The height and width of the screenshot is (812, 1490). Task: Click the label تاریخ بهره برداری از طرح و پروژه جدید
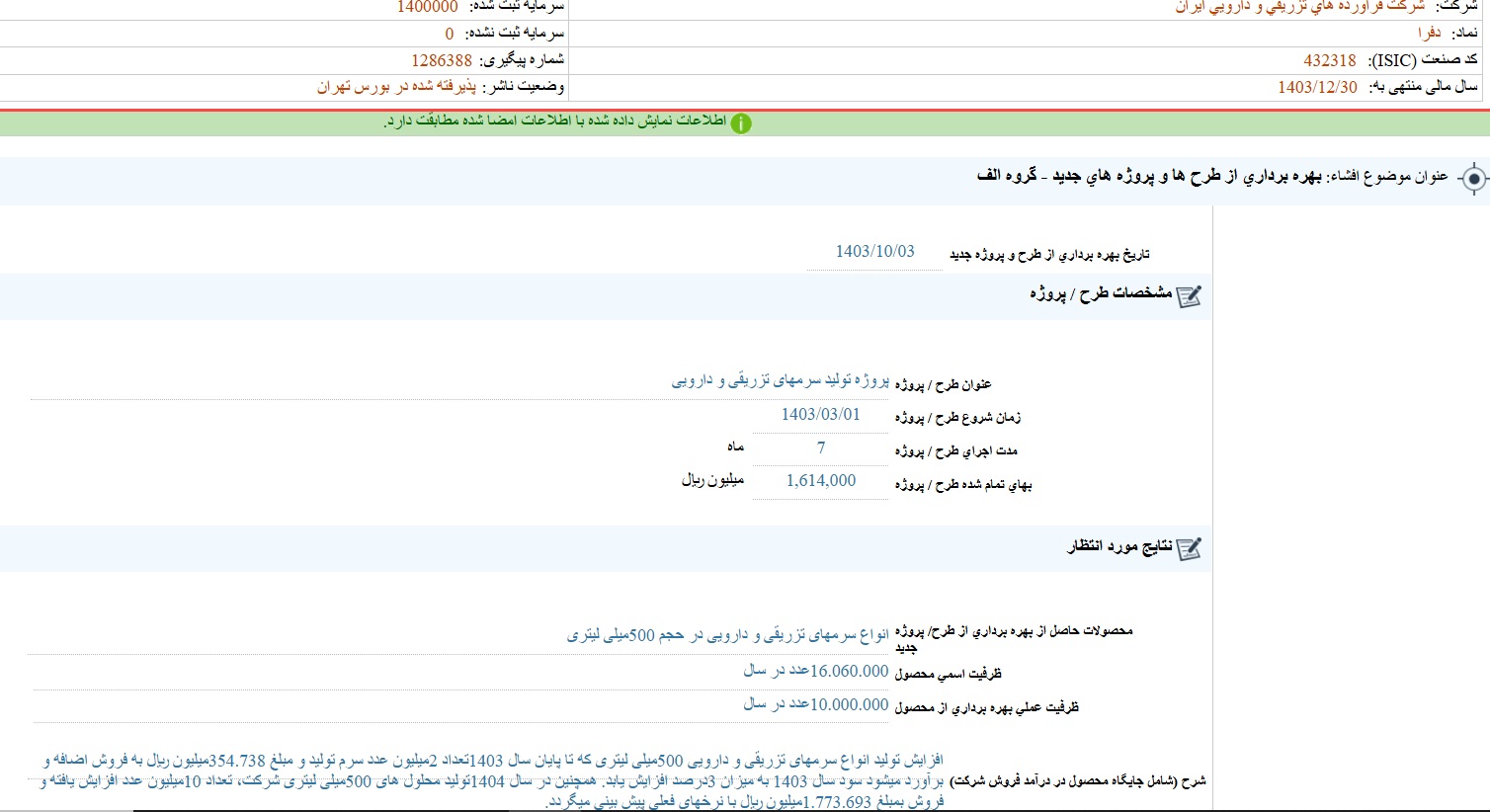pyautogui.click(x=1050, y=255)
